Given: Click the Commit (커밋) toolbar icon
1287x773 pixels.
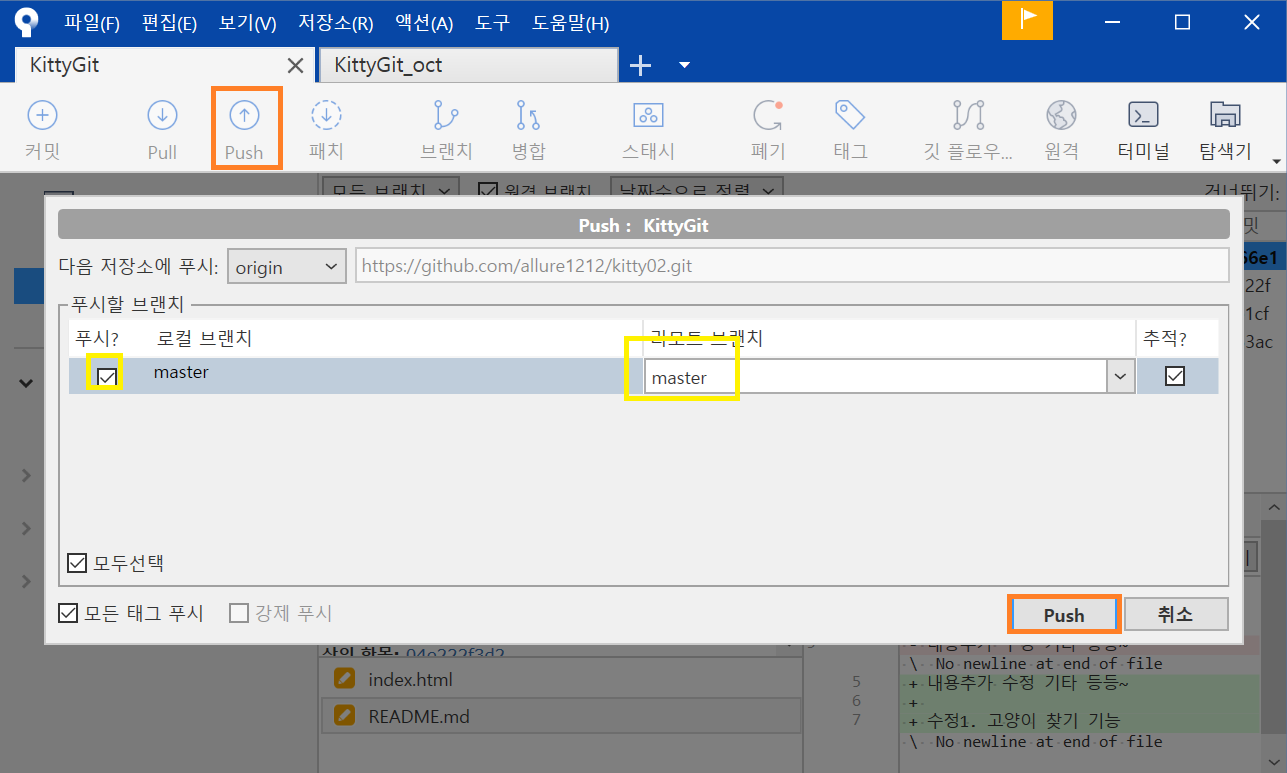Looking at the screenshot, I should (x=42, y=130).
